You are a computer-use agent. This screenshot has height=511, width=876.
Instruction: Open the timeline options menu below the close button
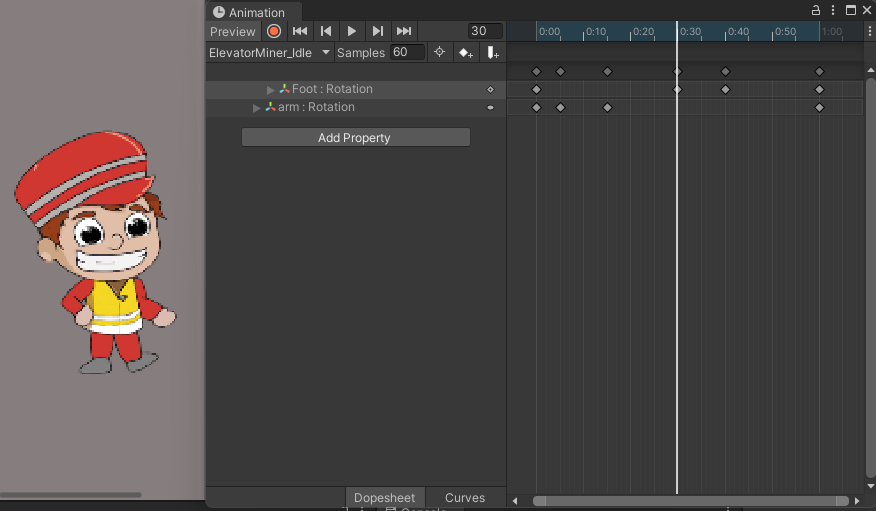tap(869, 31)
